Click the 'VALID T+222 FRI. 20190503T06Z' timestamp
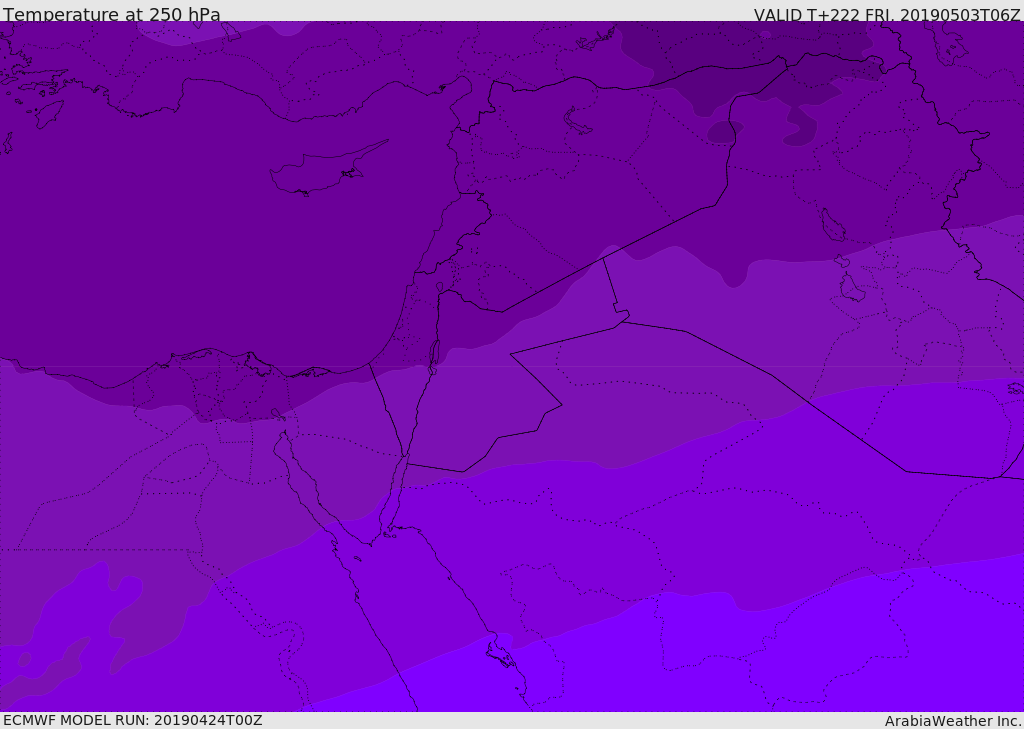Viewport: 1024px width, 729px height. tap(886, 14)
